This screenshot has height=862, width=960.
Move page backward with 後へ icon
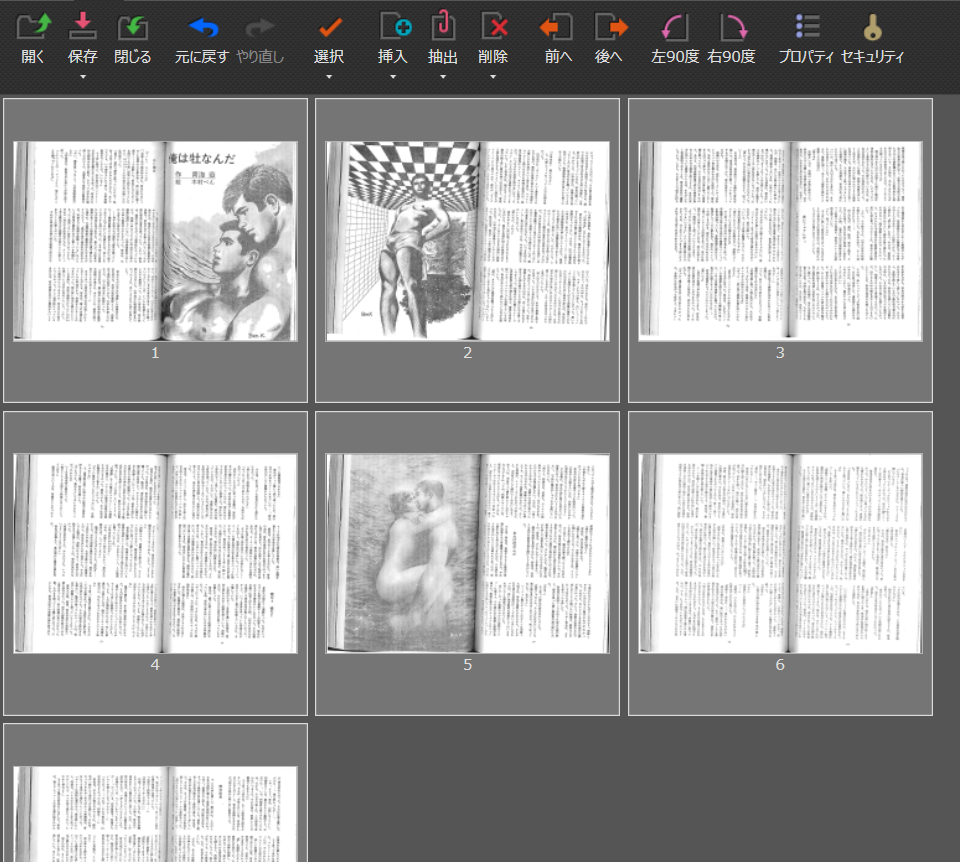coord(611,27)
